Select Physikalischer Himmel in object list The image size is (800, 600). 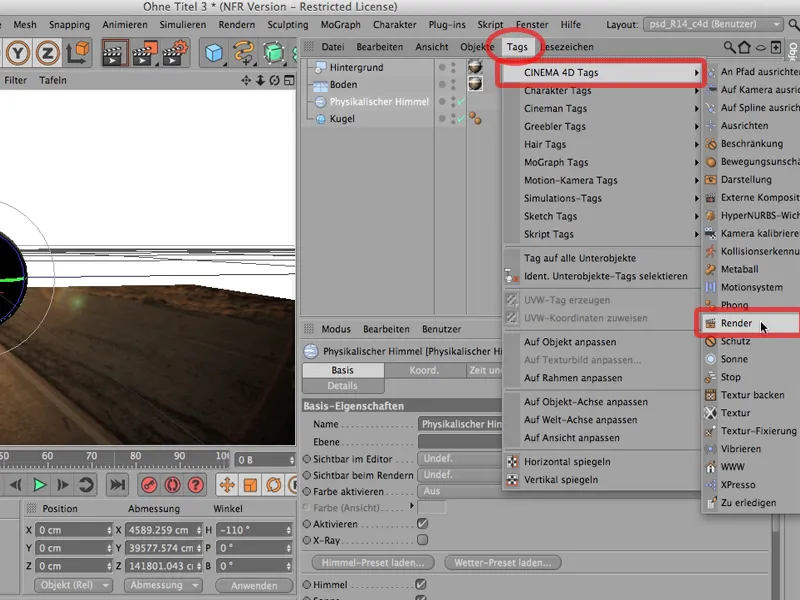[379, 102]
